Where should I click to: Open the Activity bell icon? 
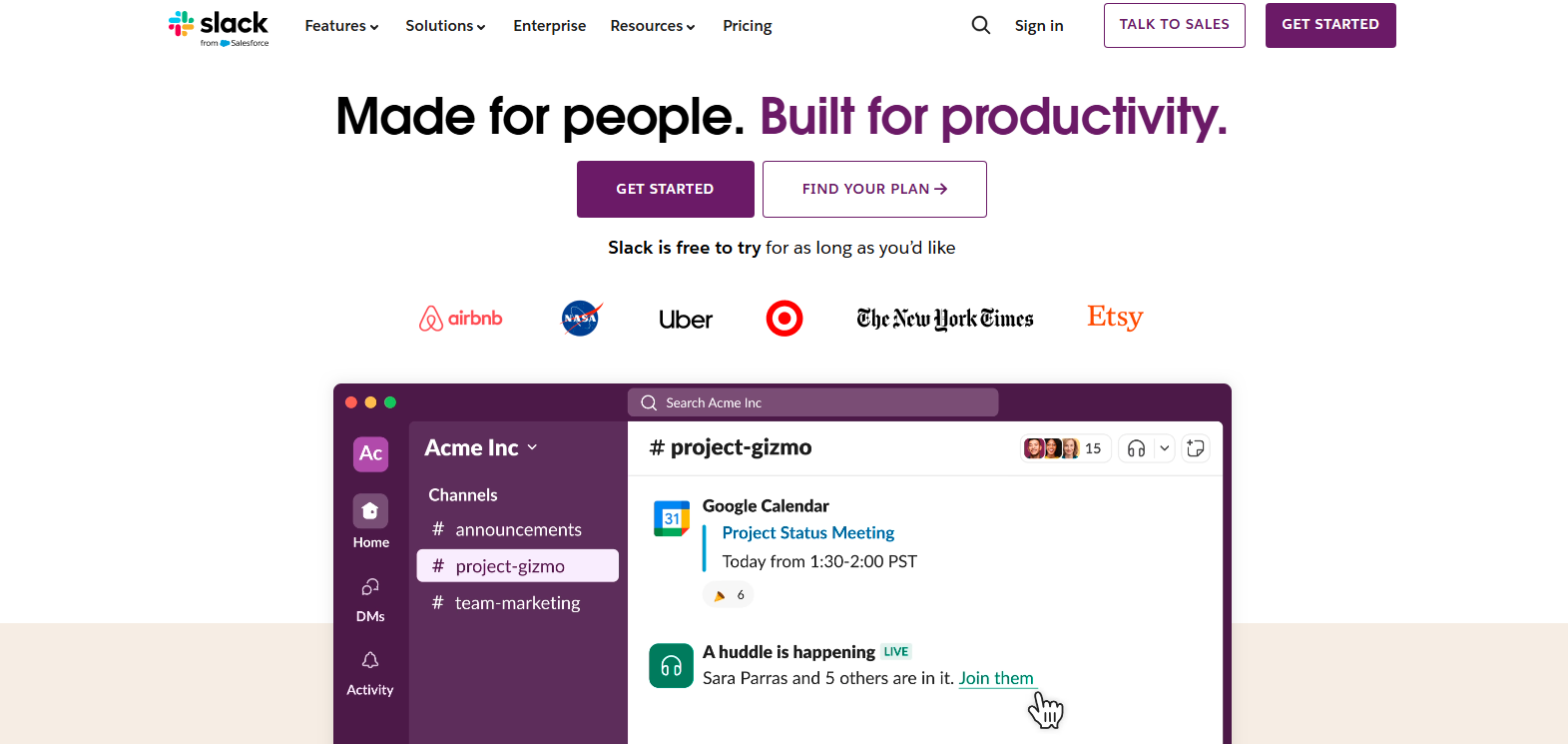pos(370,660)
